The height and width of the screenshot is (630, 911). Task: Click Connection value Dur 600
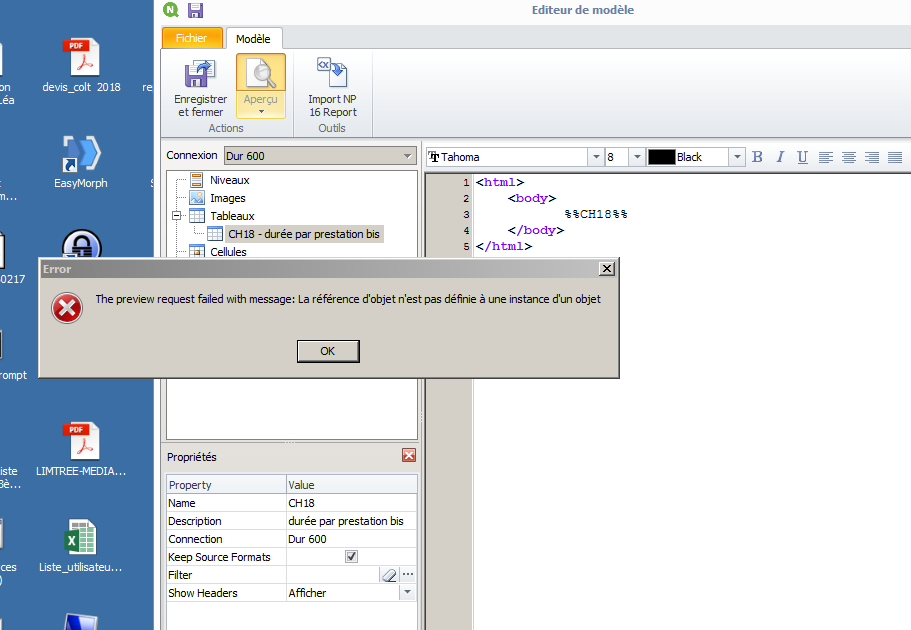352,539
